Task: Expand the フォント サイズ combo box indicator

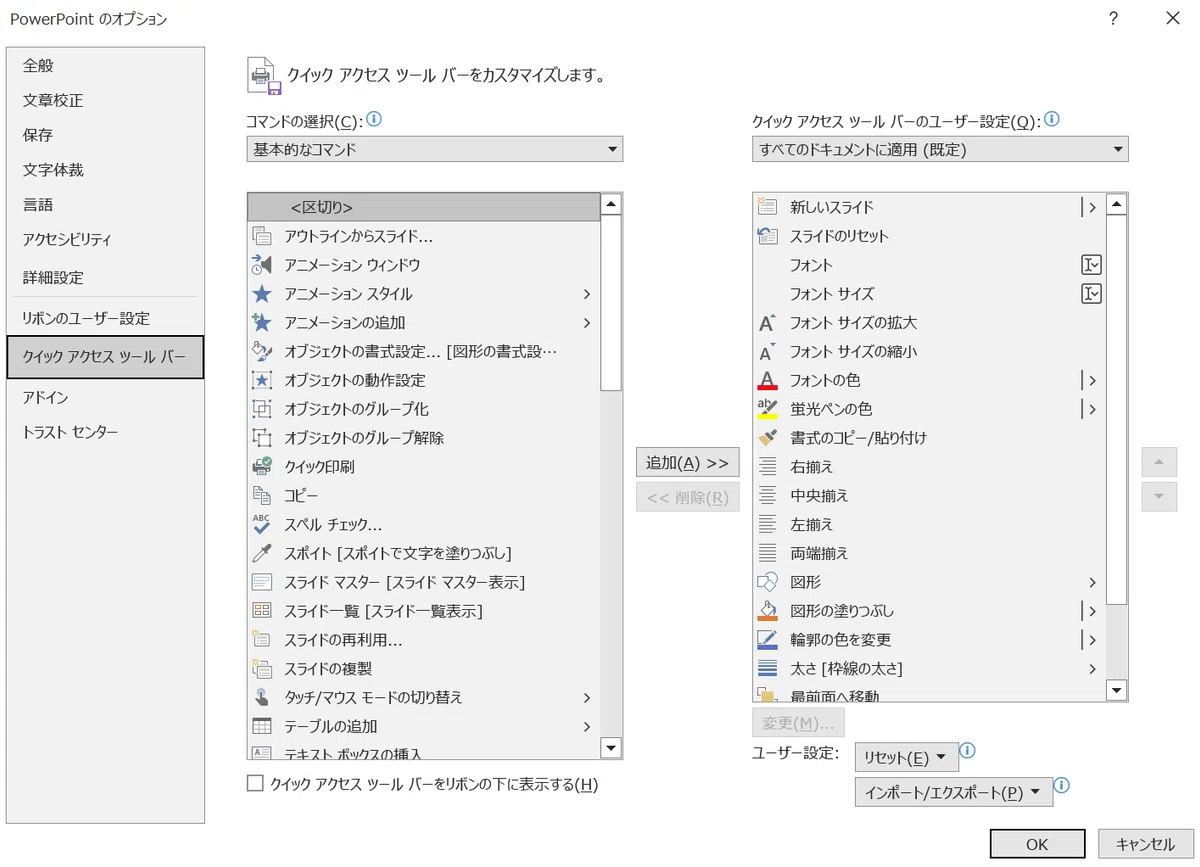Action: pos(1091,294)
